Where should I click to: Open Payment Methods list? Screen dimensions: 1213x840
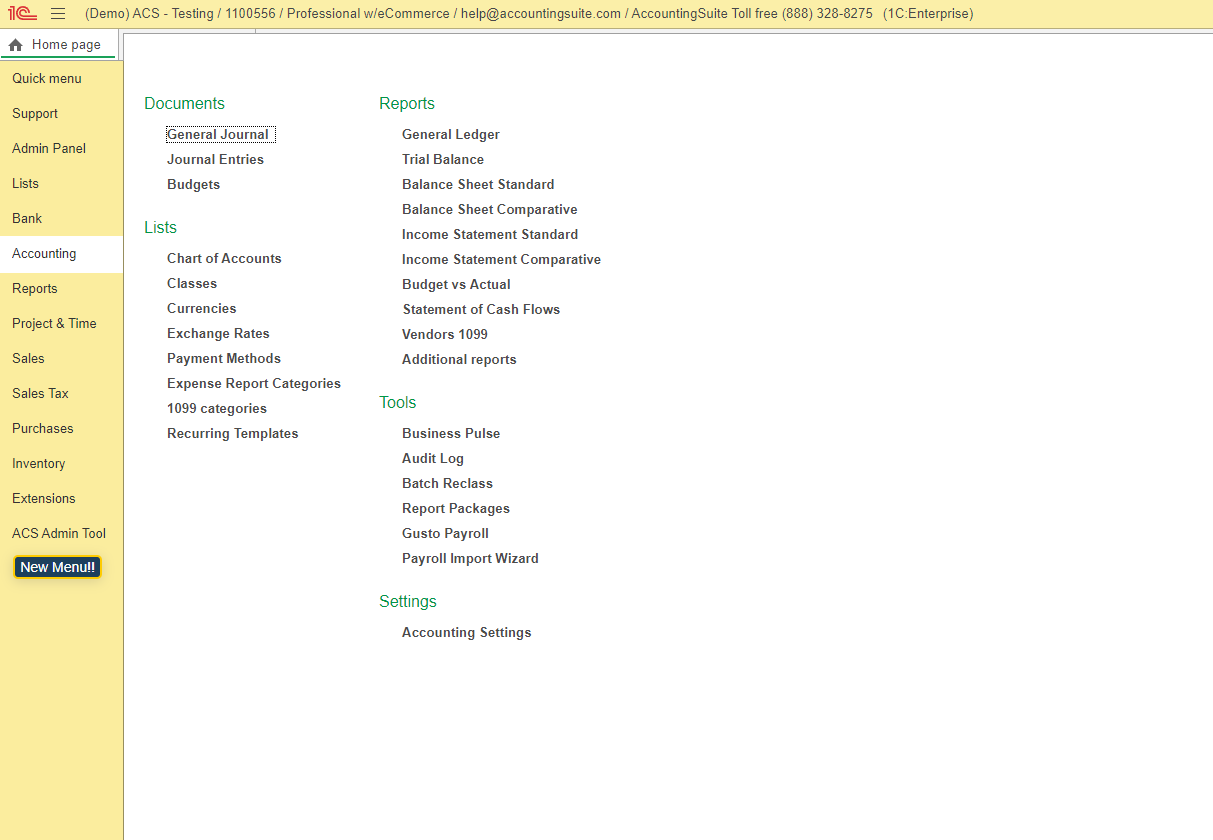pos(224,359)
